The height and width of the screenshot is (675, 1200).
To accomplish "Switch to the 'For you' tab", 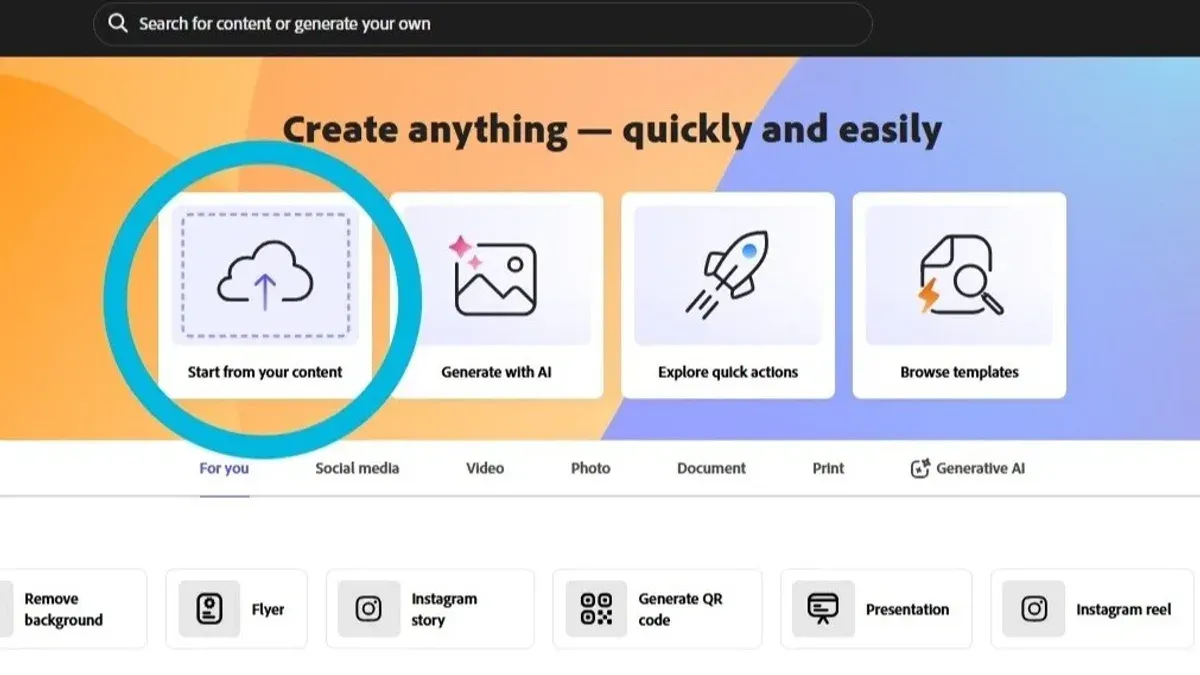I will click(224, 468).
